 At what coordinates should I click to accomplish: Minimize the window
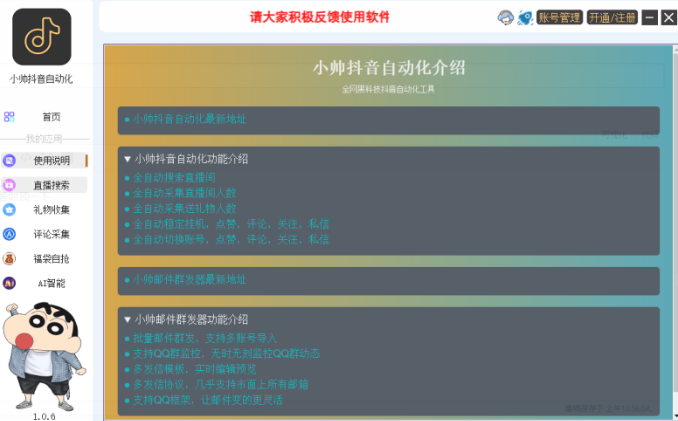[x=649, y=18]
